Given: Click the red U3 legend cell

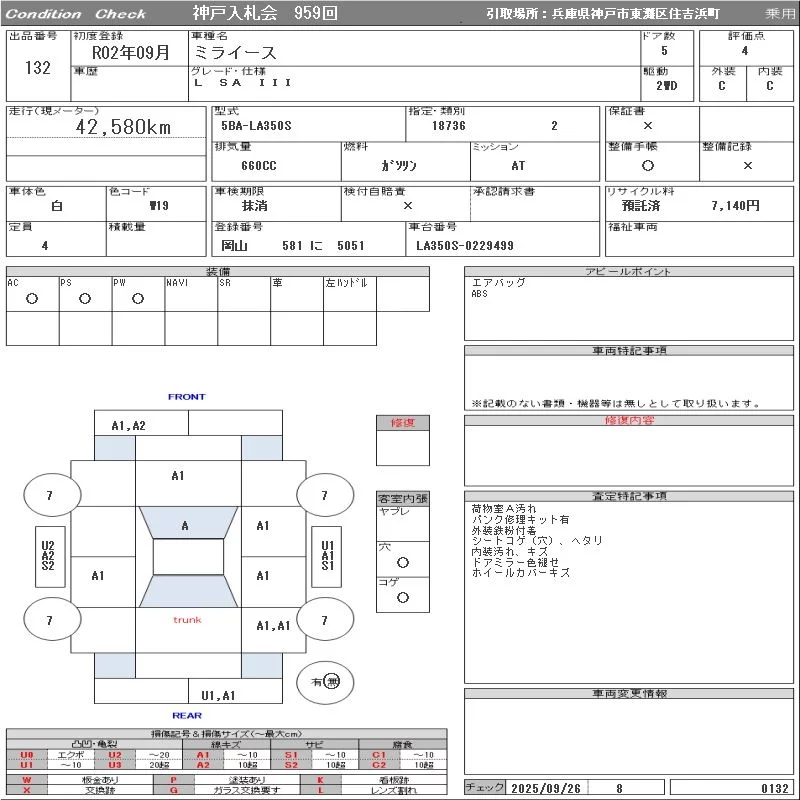Looking at the screenshot, I should coord(115,765).
